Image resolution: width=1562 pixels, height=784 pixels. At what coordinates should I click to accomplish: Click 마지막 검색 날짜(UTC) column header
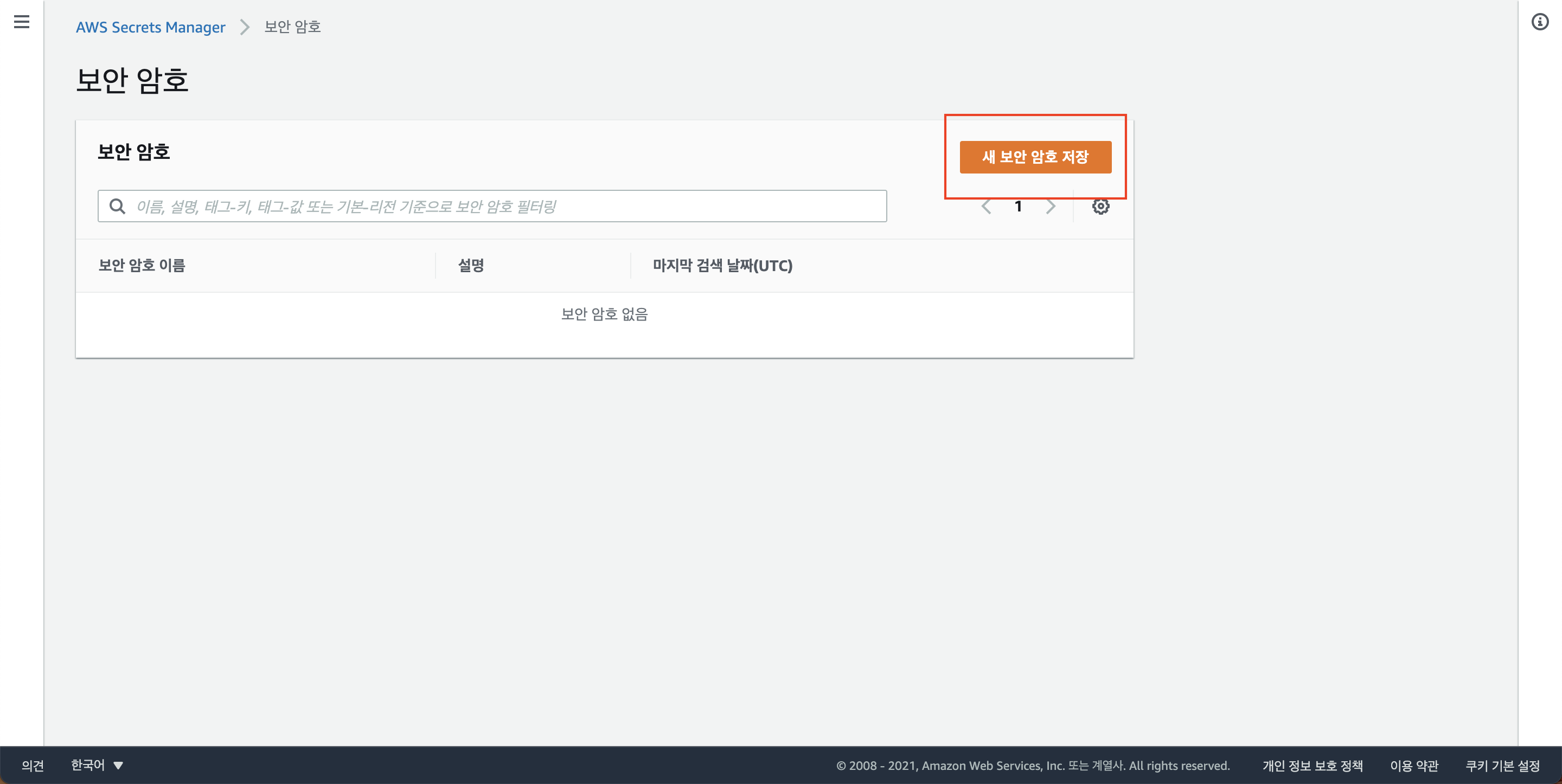722,266
